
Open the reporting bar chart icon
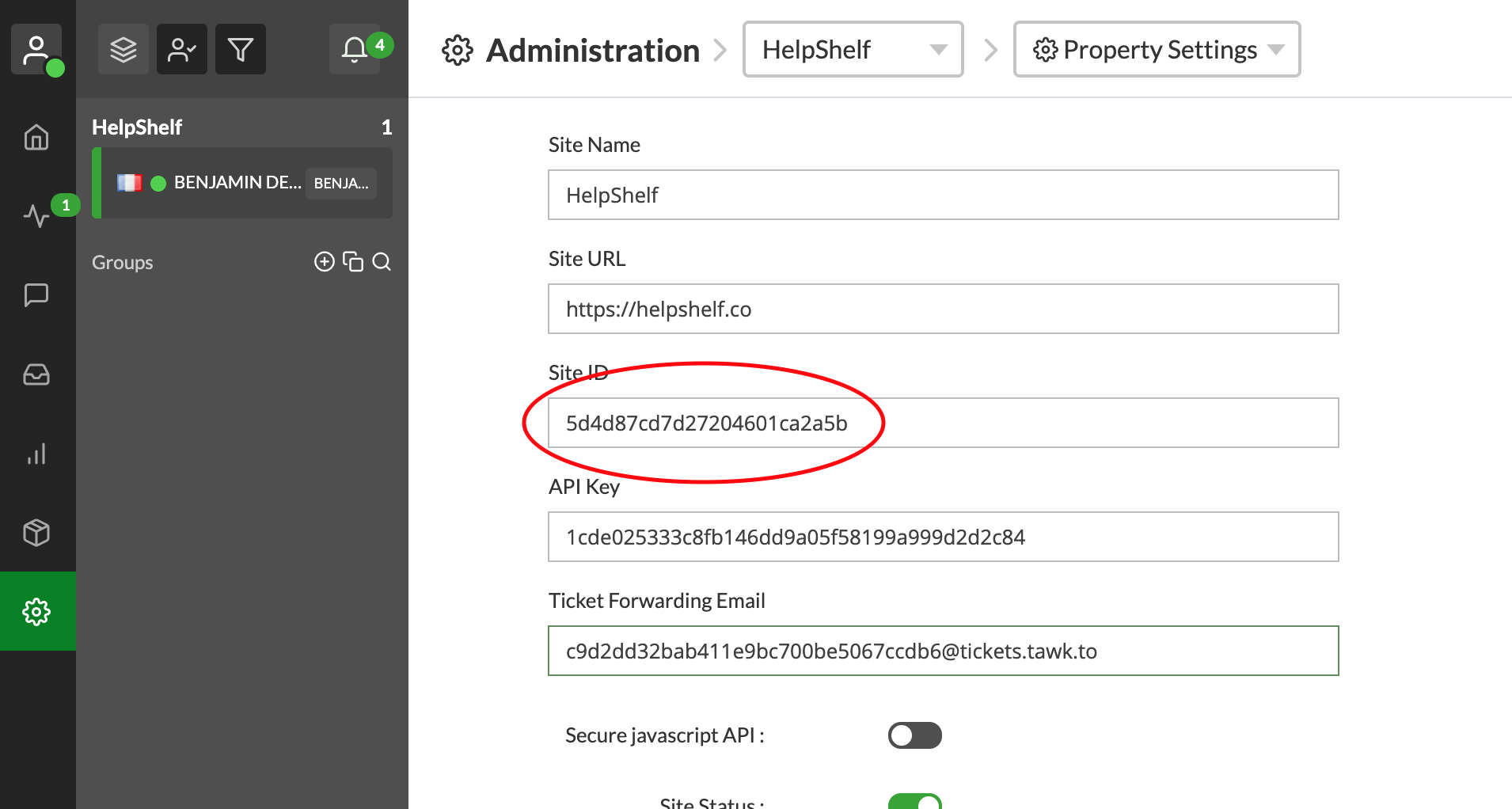36,454
